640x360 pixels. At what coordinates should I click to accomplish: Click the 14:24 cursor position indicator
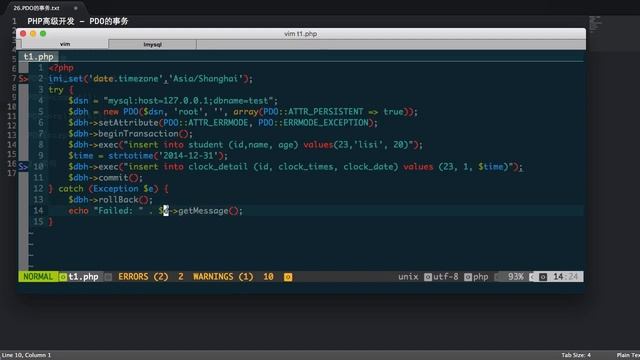(566, 277)
